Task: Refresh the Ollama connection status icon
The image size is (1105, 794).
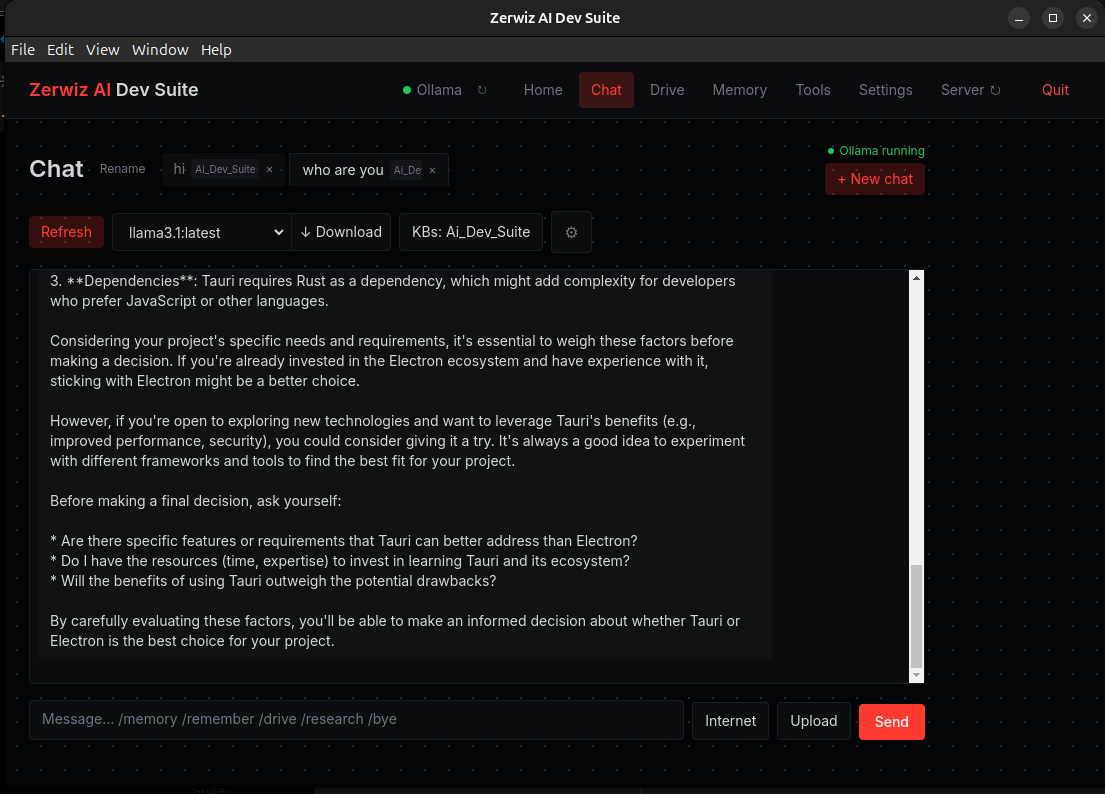Action: click(x=482, y=90)
